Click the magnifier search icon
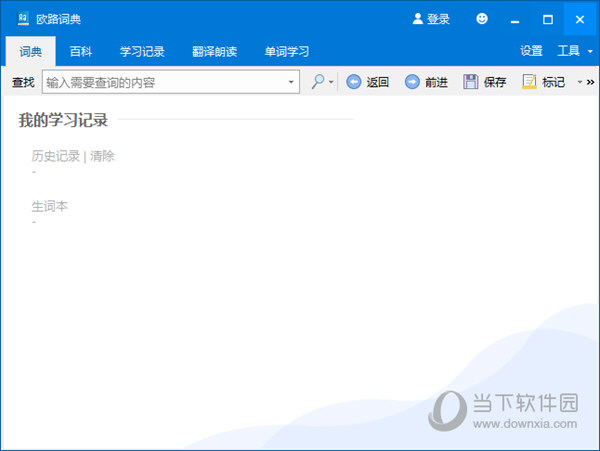Image resolution: width=600 pixels, height=451 pixels. (x=318, y=81)
